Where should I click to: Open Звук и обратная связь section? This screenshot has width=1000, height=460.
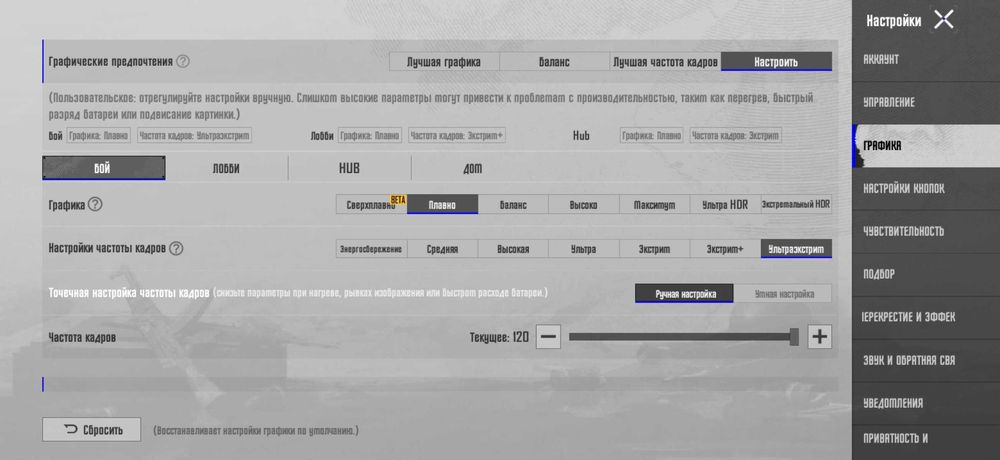926,360
